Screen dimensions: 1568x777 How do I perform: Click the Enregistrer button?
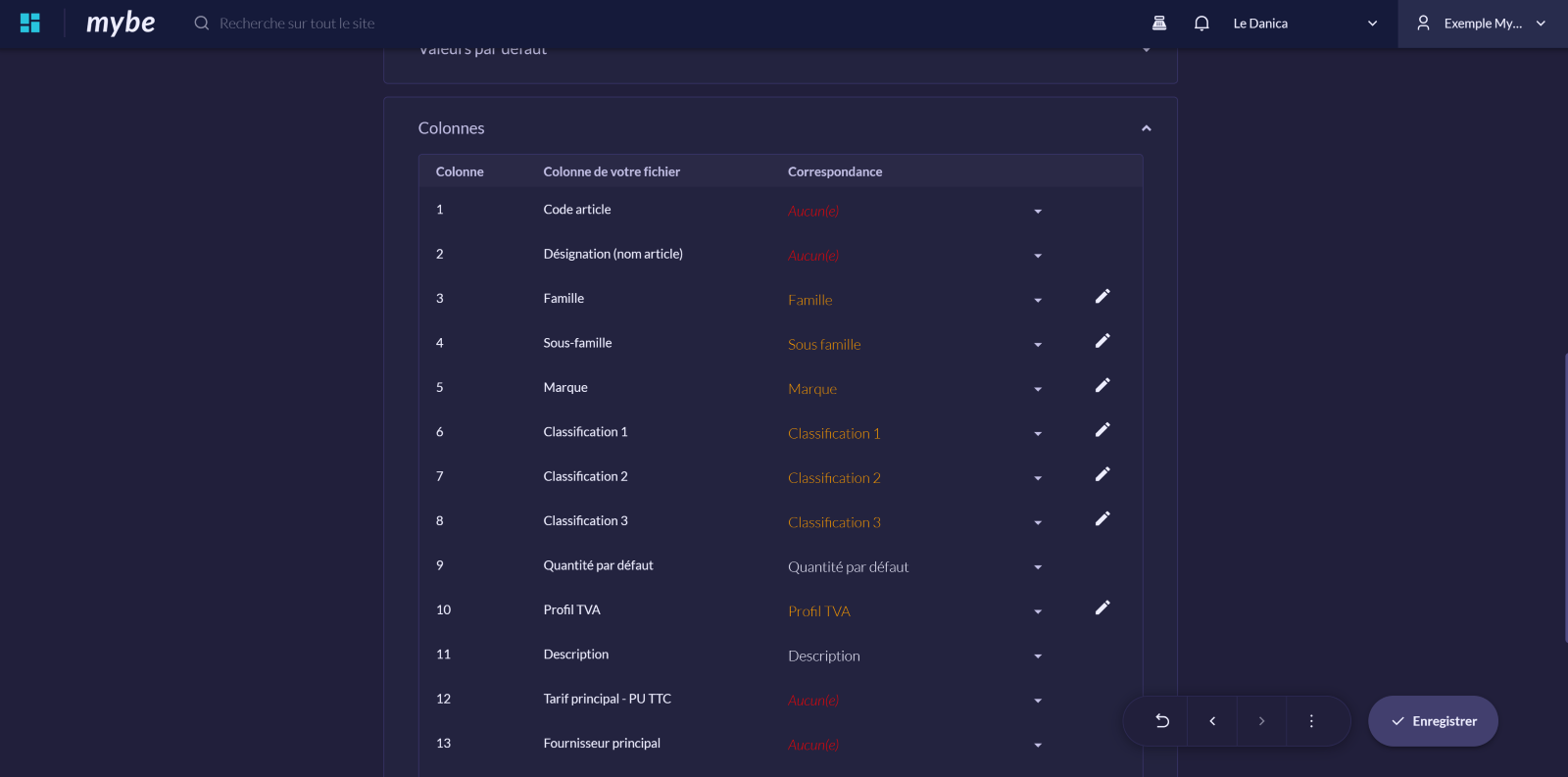tap(1433, 721)
